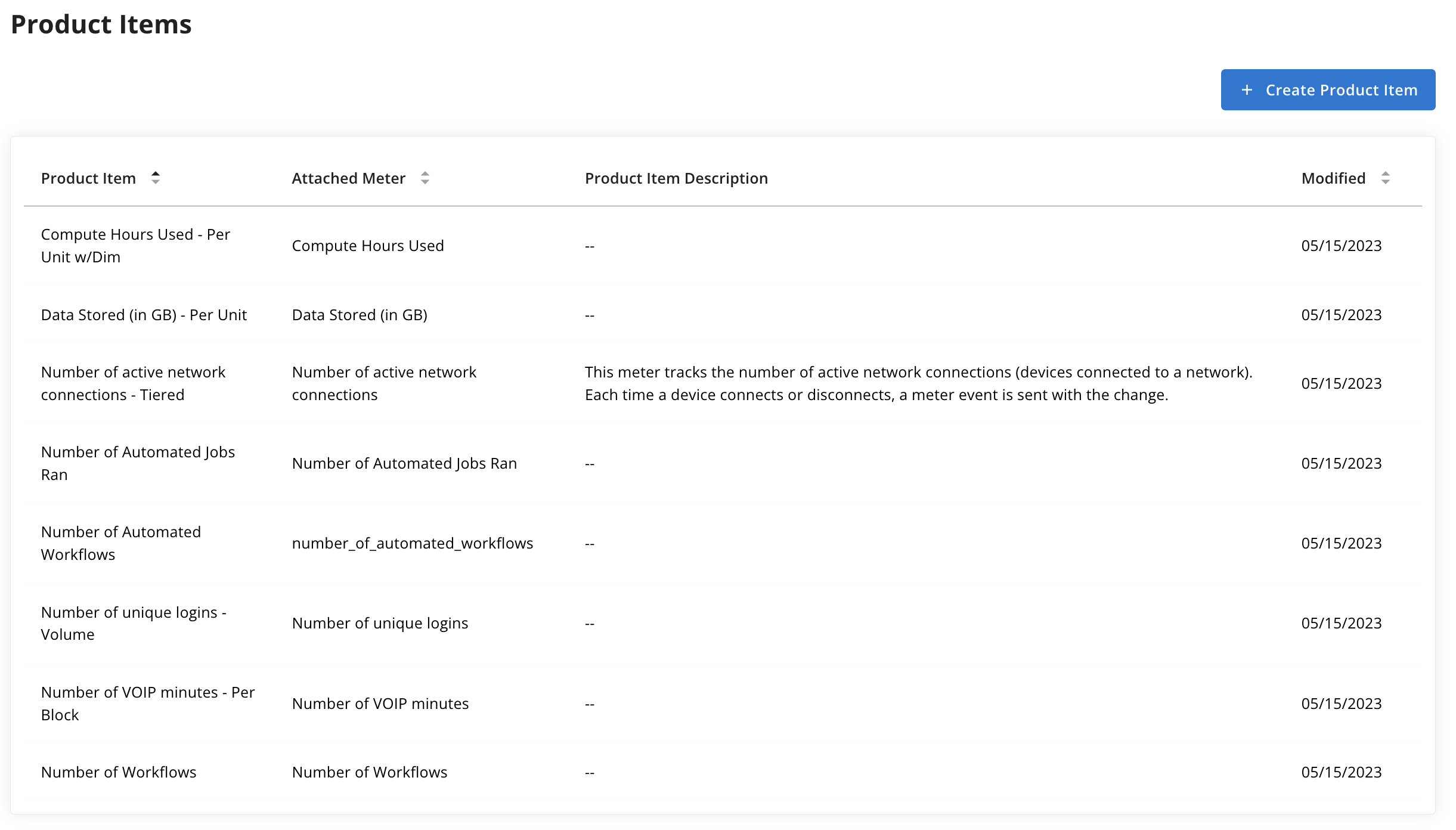Click the Product Item sort arrows icon
Screen dimensions: 1456x830
pyautogui.click(x=155, y=178)
